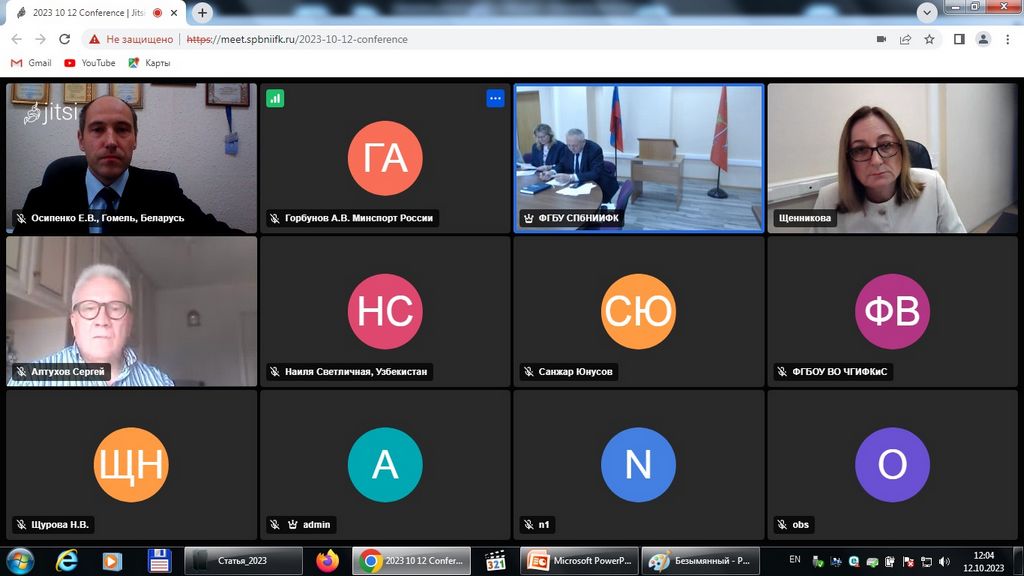The image size is (1024, 576).
Task: Open the Chrome profile avatar
Action: pos(983,39)
